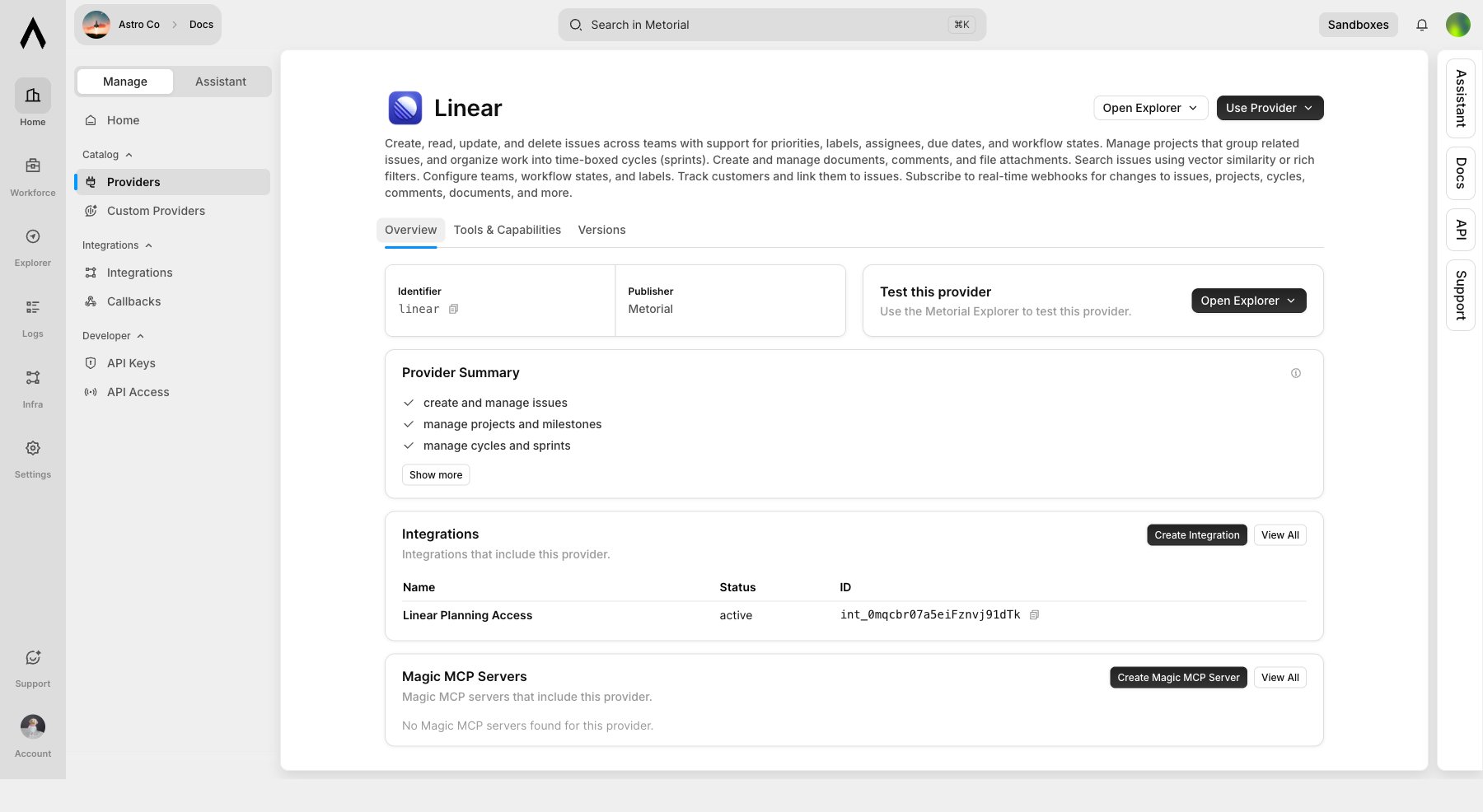Open Integrations sidebar item
Viewport: 1483px width, 812px height.
pos(172,273)
